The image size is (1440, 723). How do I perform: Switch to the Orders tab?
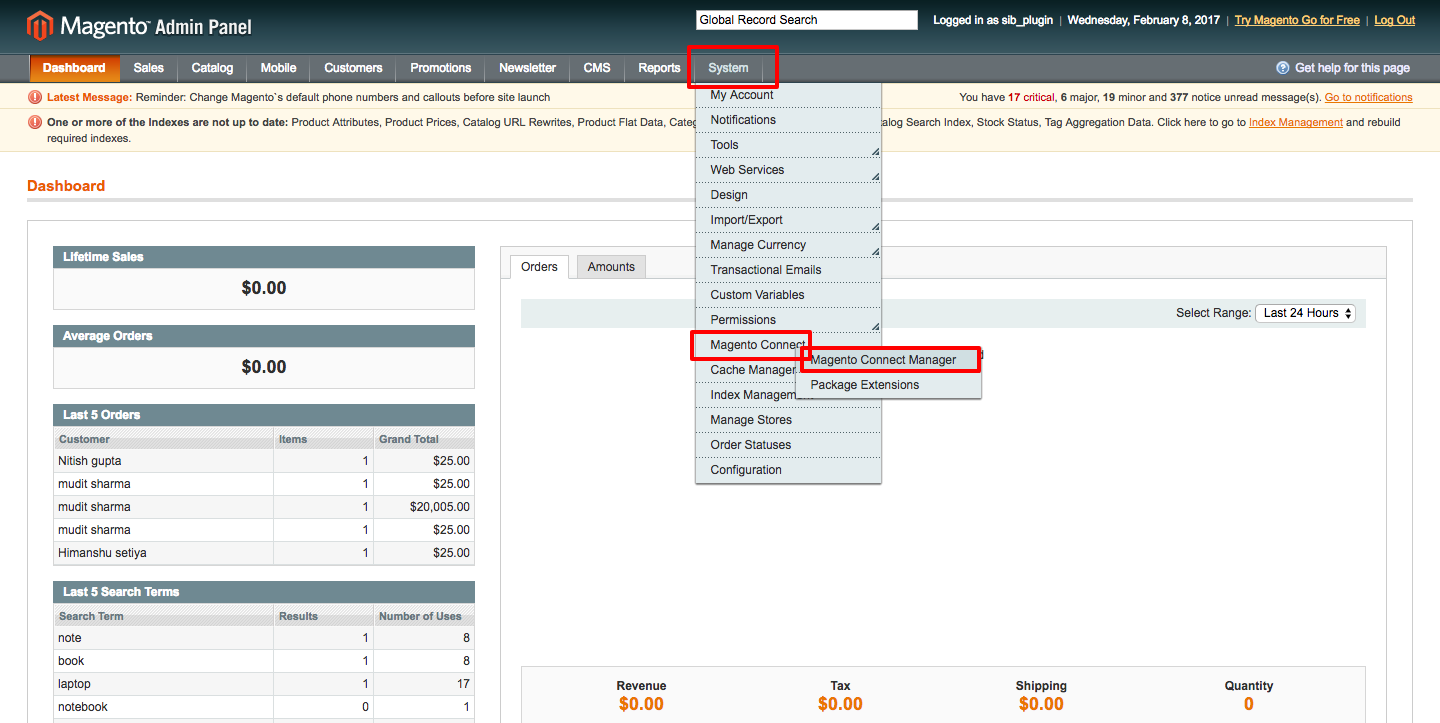point(539,267)
